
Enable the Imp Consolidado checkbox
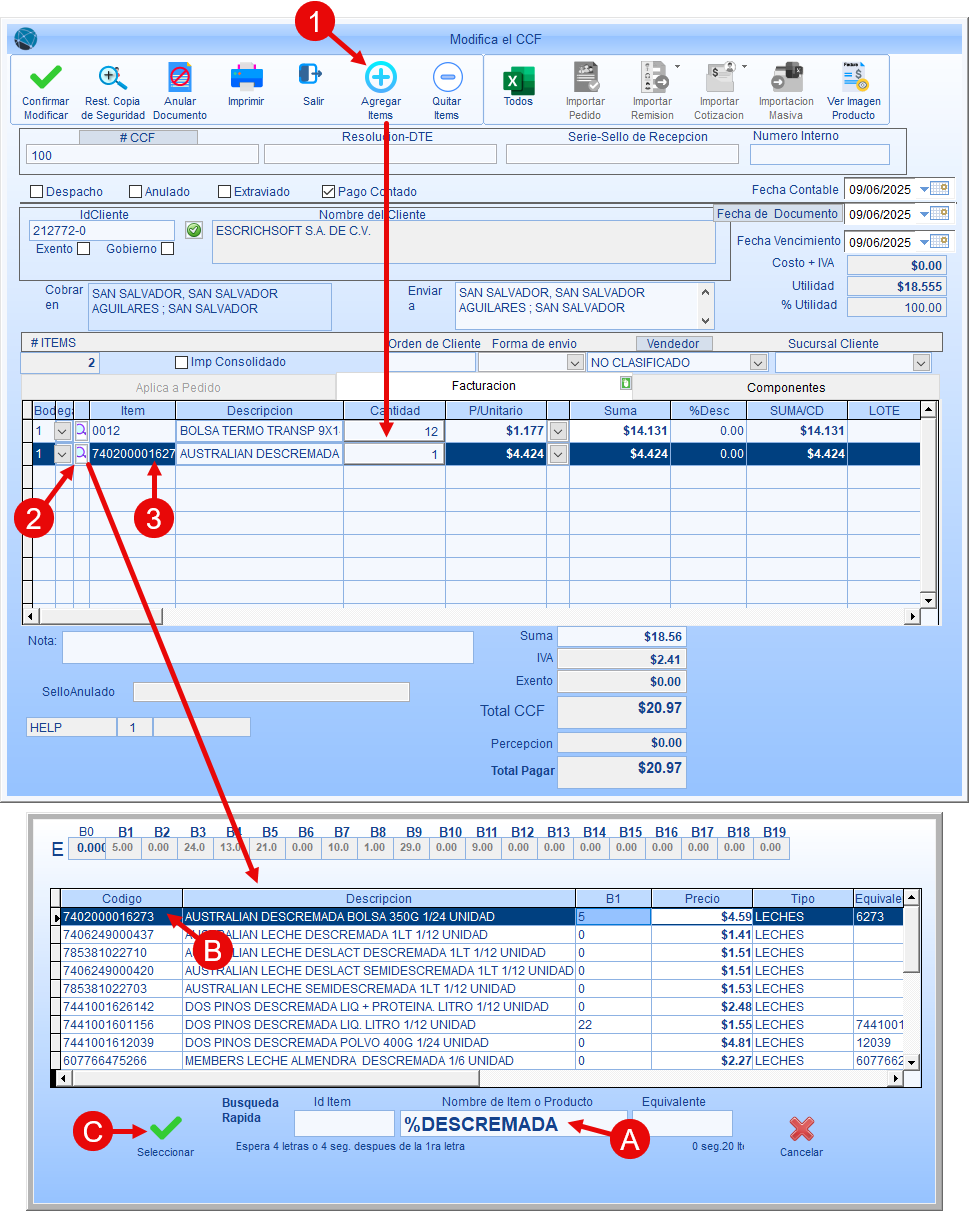(181, 362)
